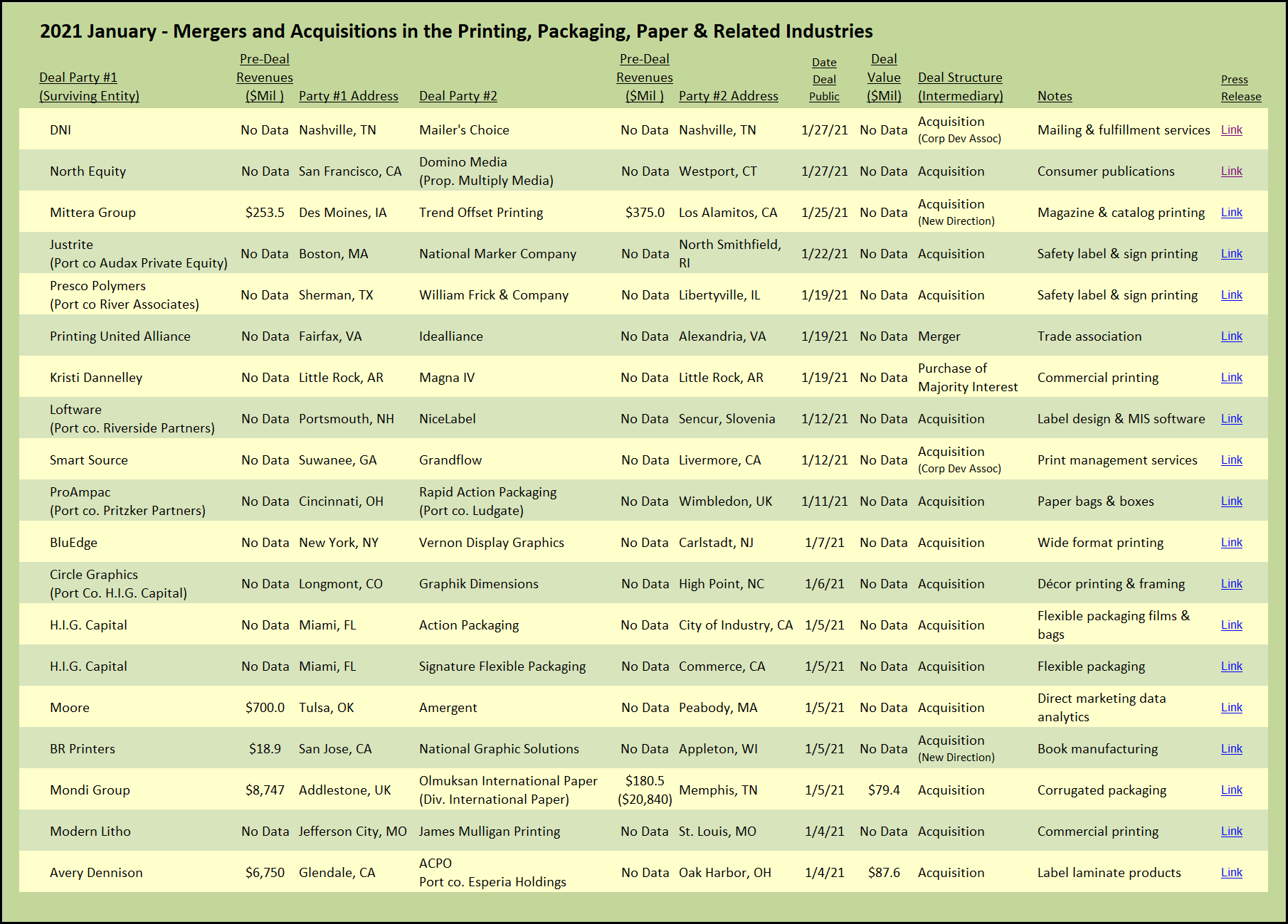Select the National Marker Company cell

point(497,254)
